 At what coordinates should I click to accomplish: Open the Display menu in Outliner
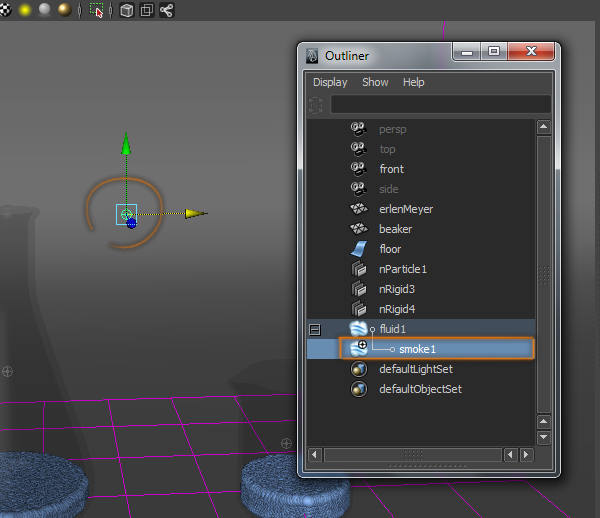[330, 82]
